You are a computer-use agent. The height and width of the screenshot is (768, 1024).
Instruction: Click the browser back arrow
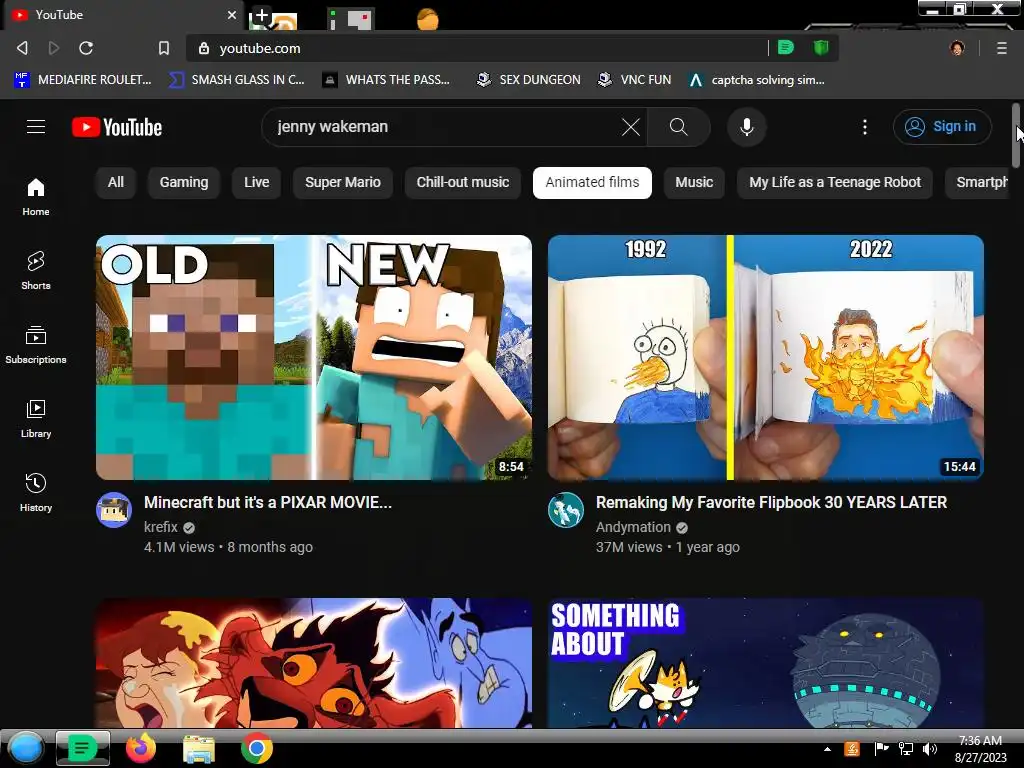(x=22, y=48)
